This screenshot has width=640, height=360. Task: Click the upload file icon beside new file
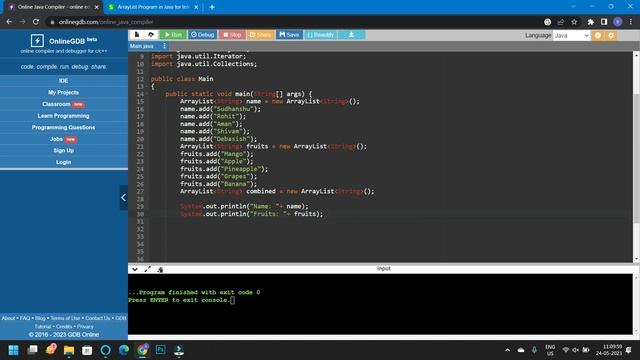click(x=151, y=35)
